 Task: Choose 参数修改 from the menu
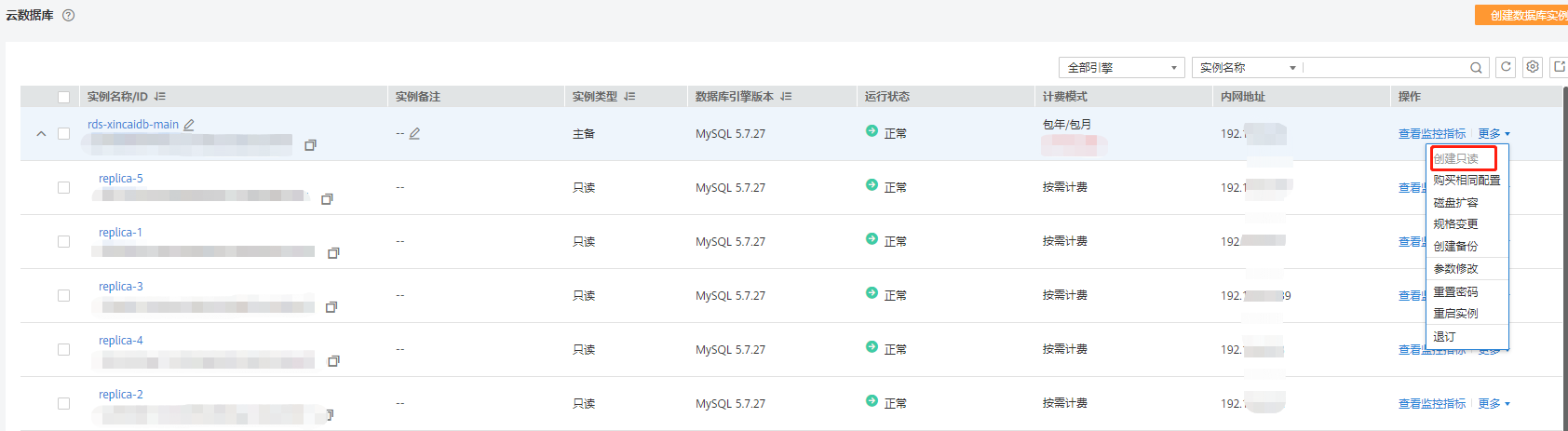1455,269
